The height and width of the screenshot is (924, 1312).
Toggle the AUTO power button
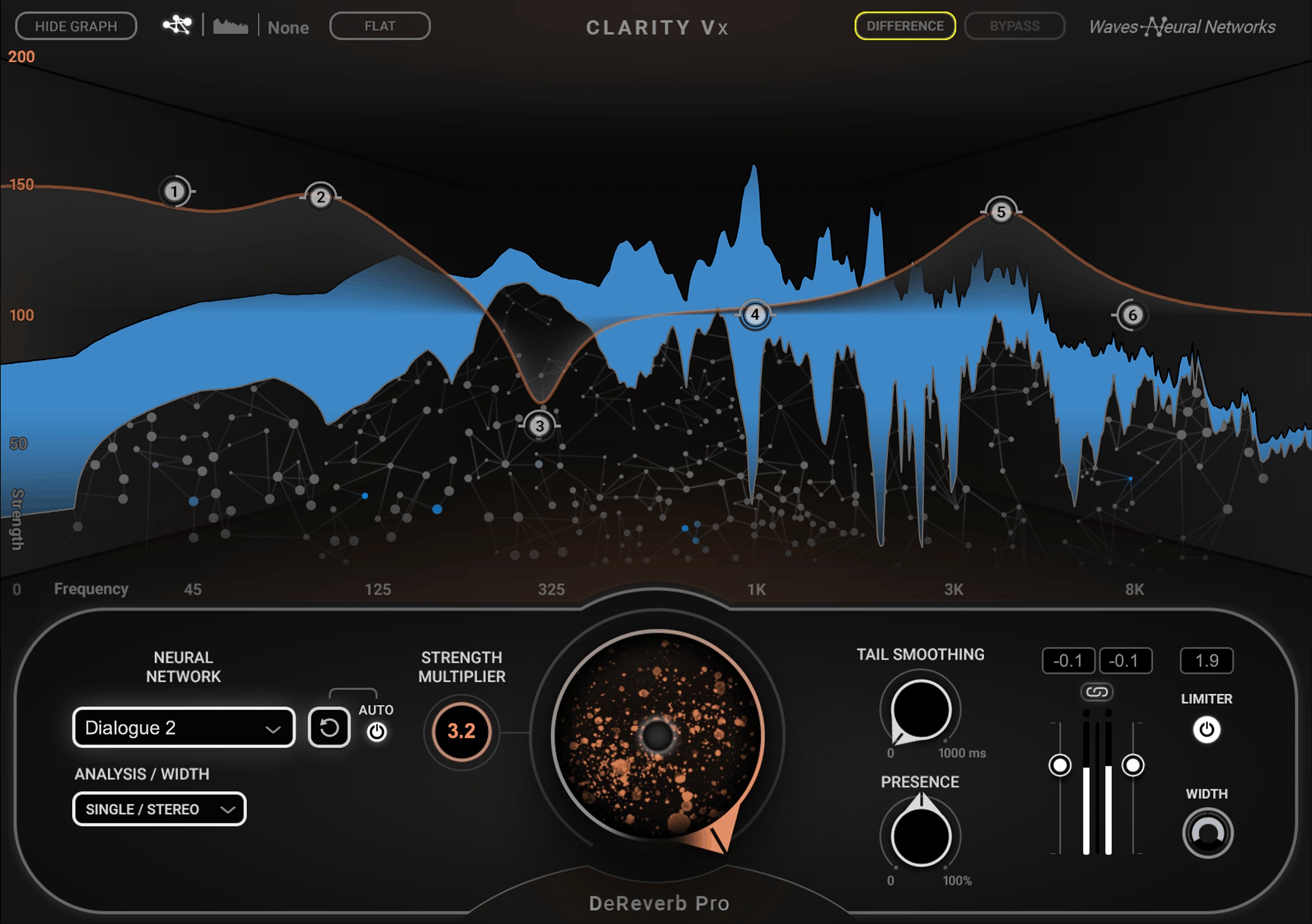coord(377,731)
